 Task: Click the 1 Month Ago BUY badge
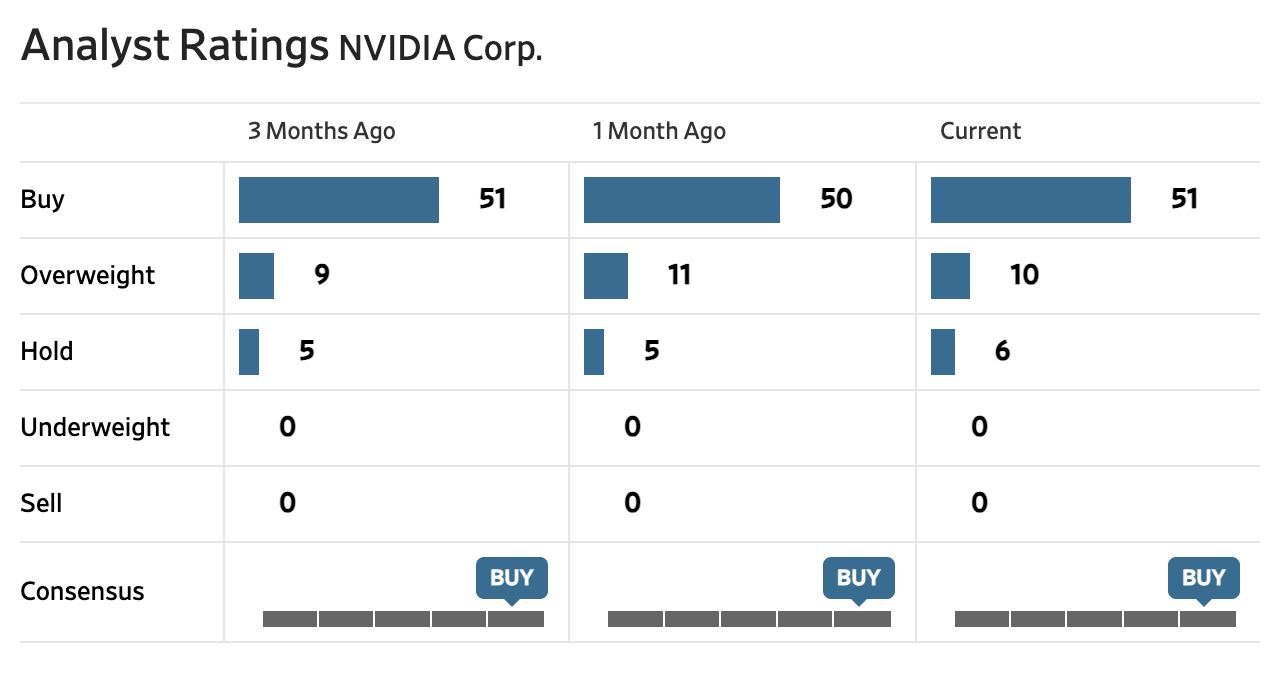click(858, 578)
